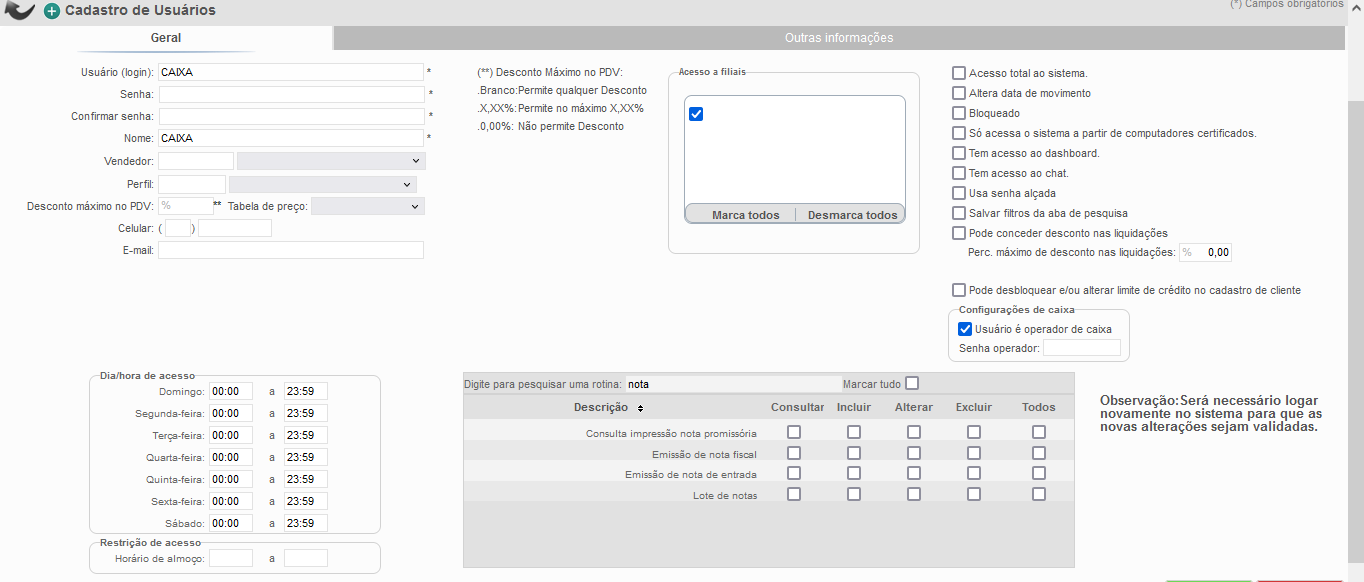Toggle Altera data de movimento checkbox
This screenshot has height=582, width=1364.
pyautogui.click(x=959, y=93)
